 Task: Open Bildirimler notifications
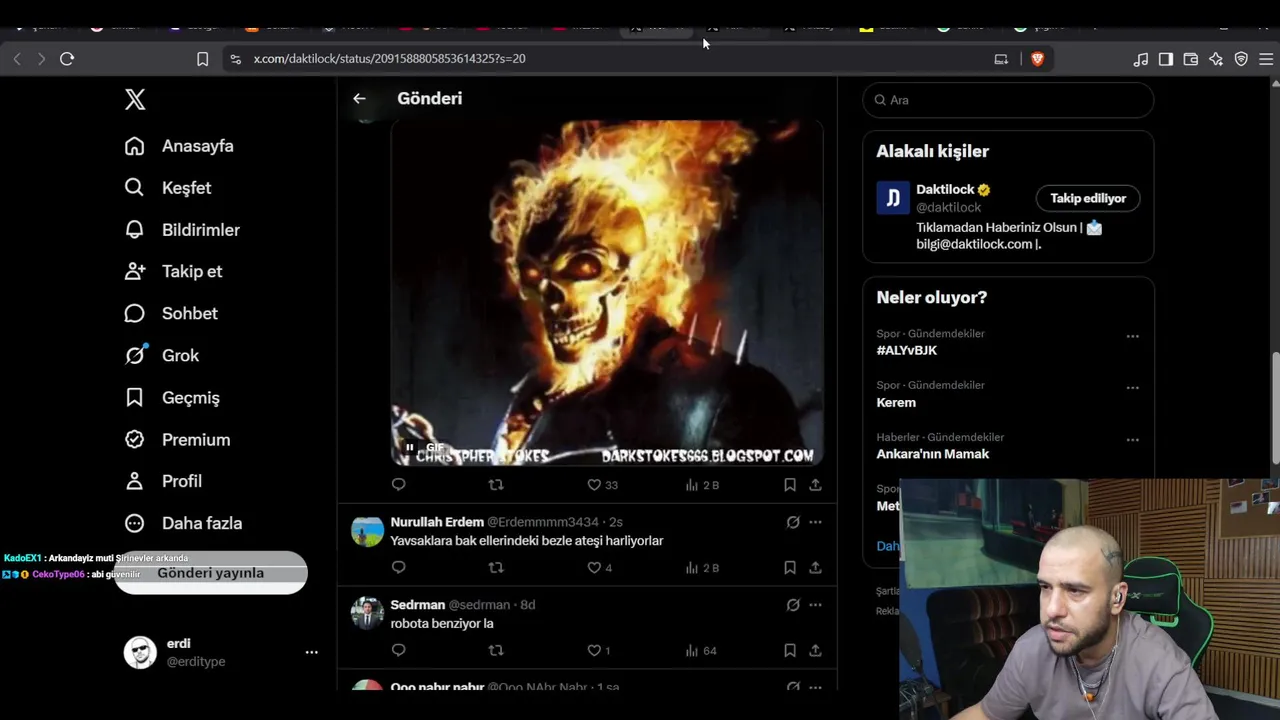click(x=182, y=230)
